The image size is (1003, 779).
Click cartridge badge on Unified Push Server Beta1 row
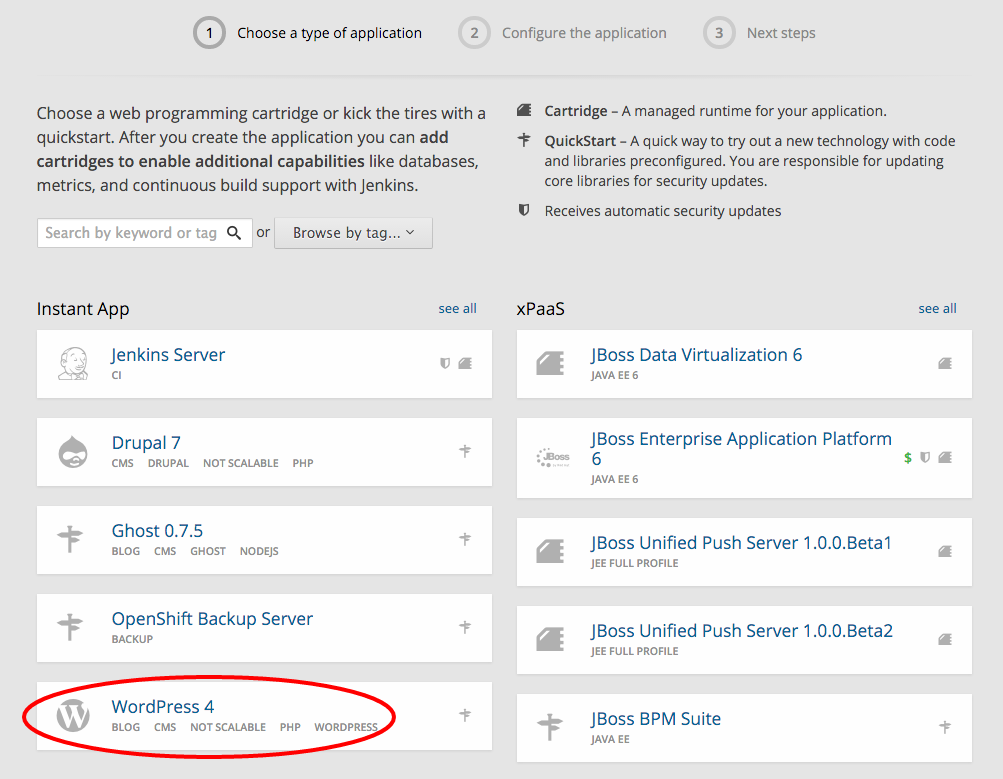pyautogui.click(x=945, y=551)
